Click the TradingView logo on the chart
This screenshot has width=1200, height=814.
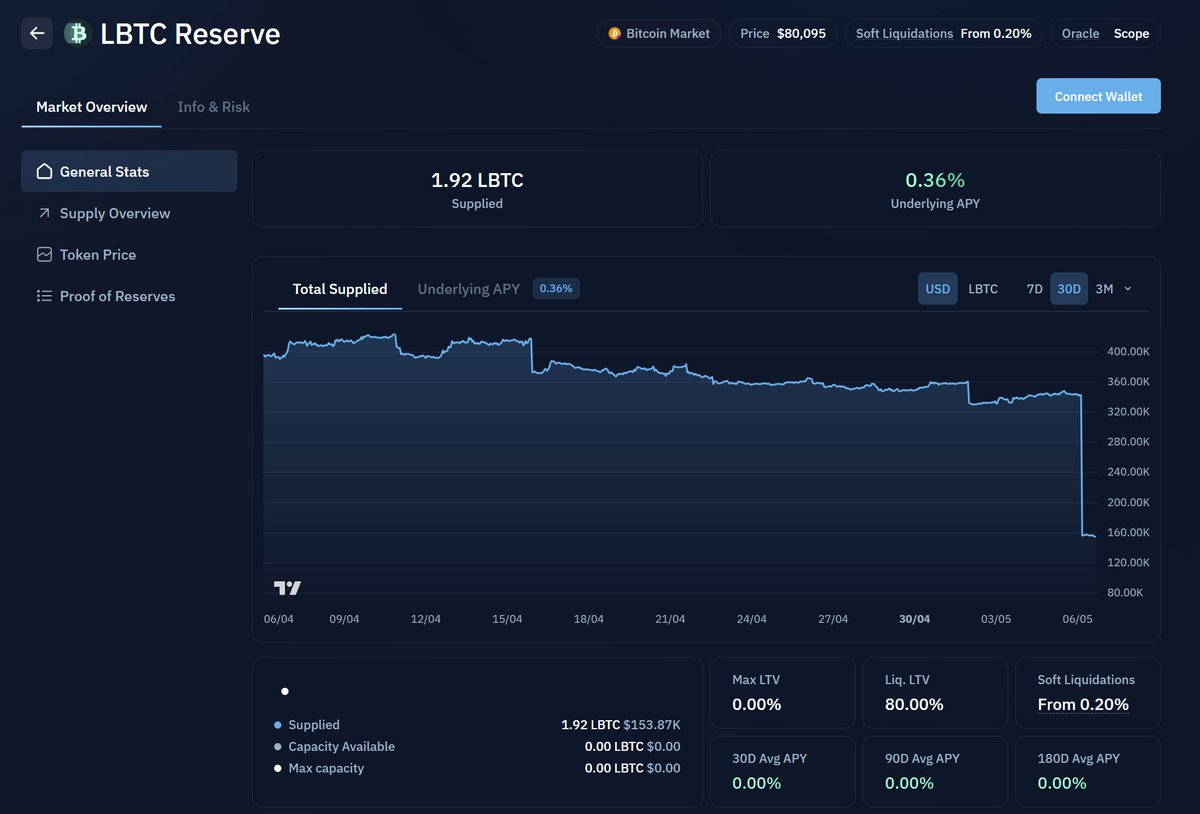click(x=287, y=588)
